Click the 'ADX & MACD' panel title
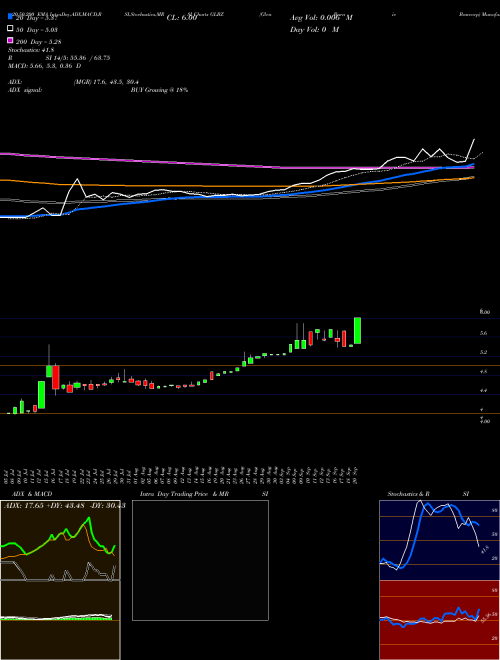 pyautogui.click(x=32, y=494)
